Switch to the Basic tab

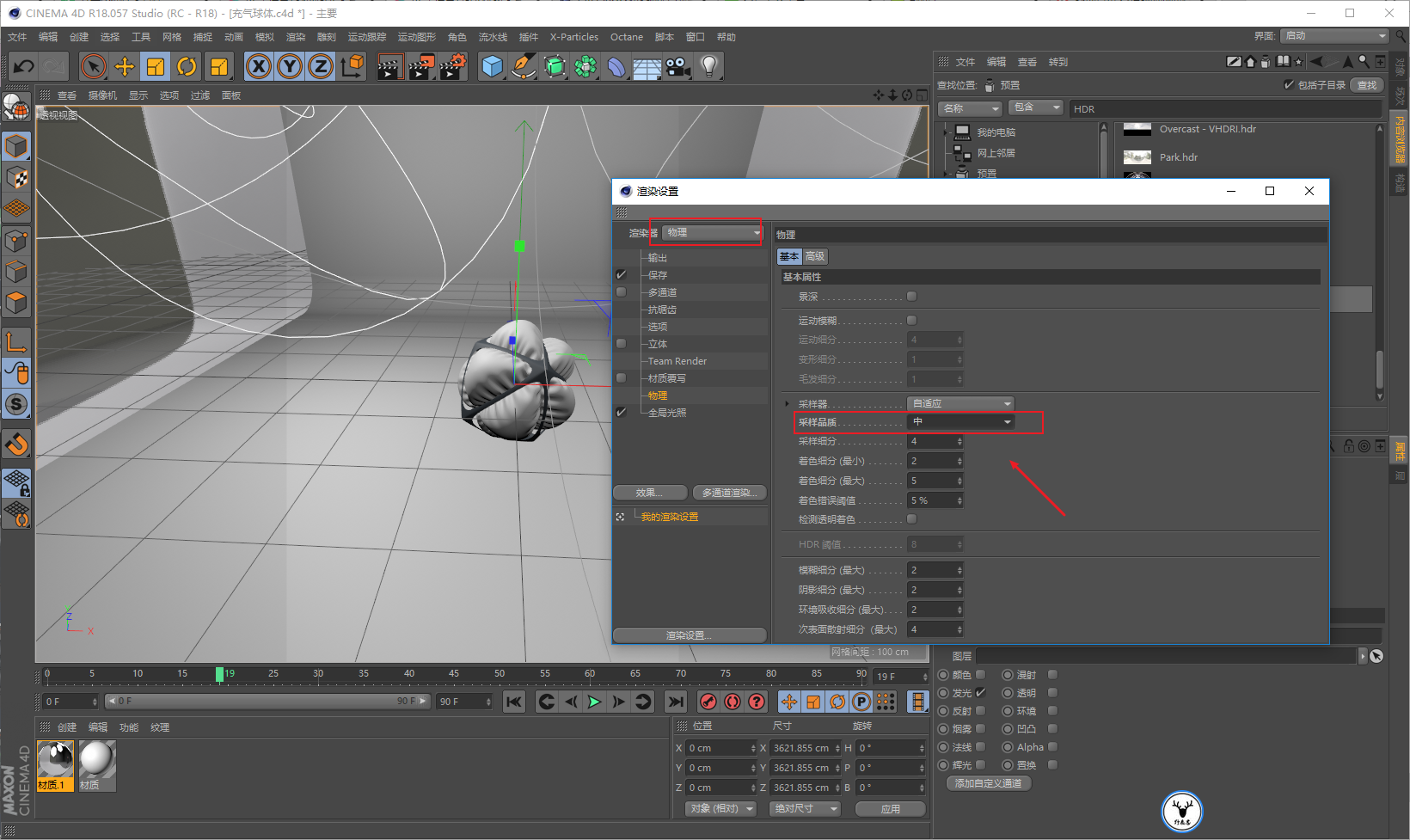(x=789, y=256)
